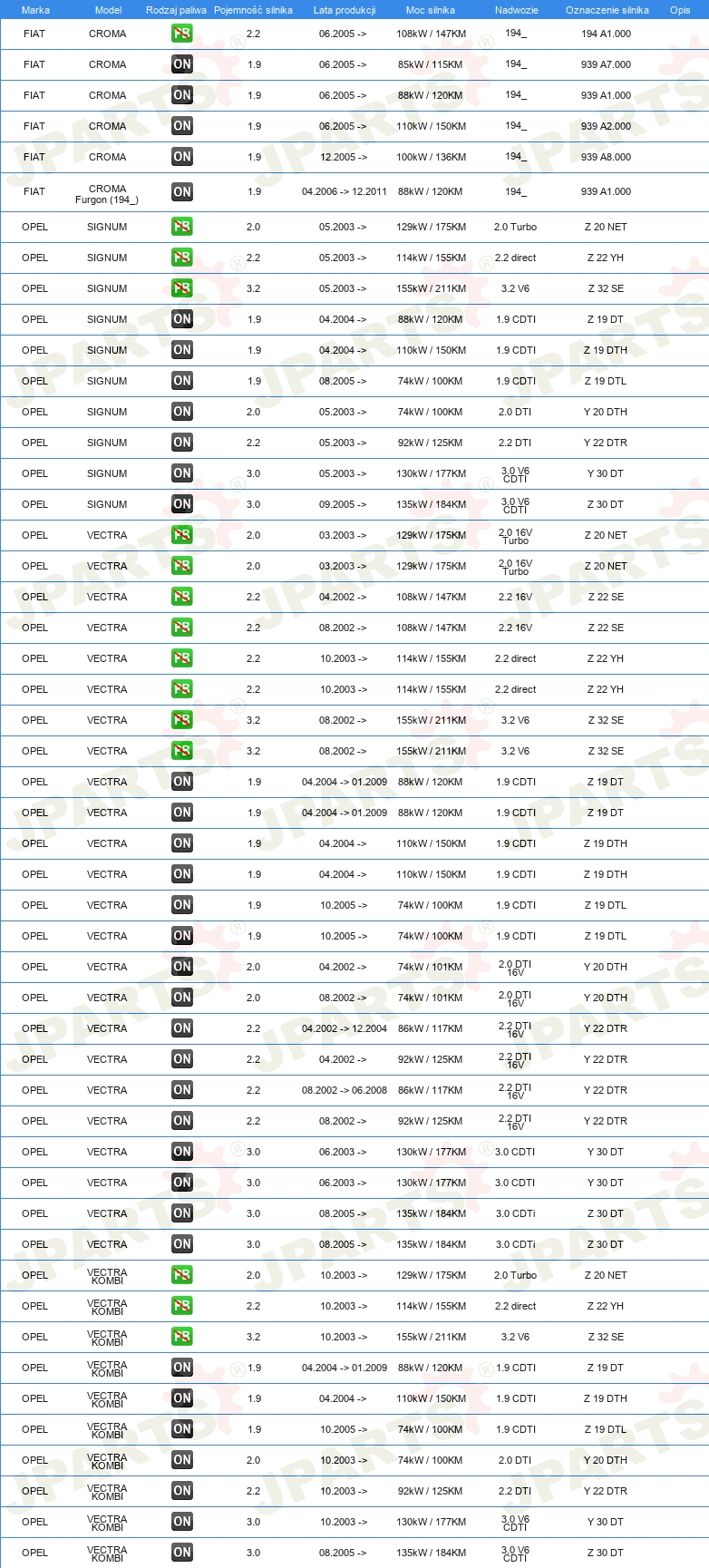Click body type 2.0 Turbo in Signum row

point(515,227)
